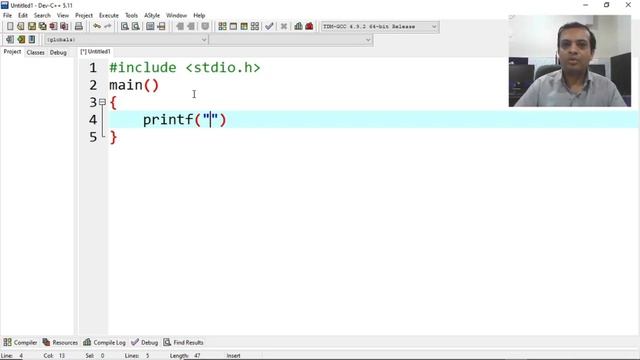The image size is (640, 360).
Task: Open the Search menu
Action: 42,16
